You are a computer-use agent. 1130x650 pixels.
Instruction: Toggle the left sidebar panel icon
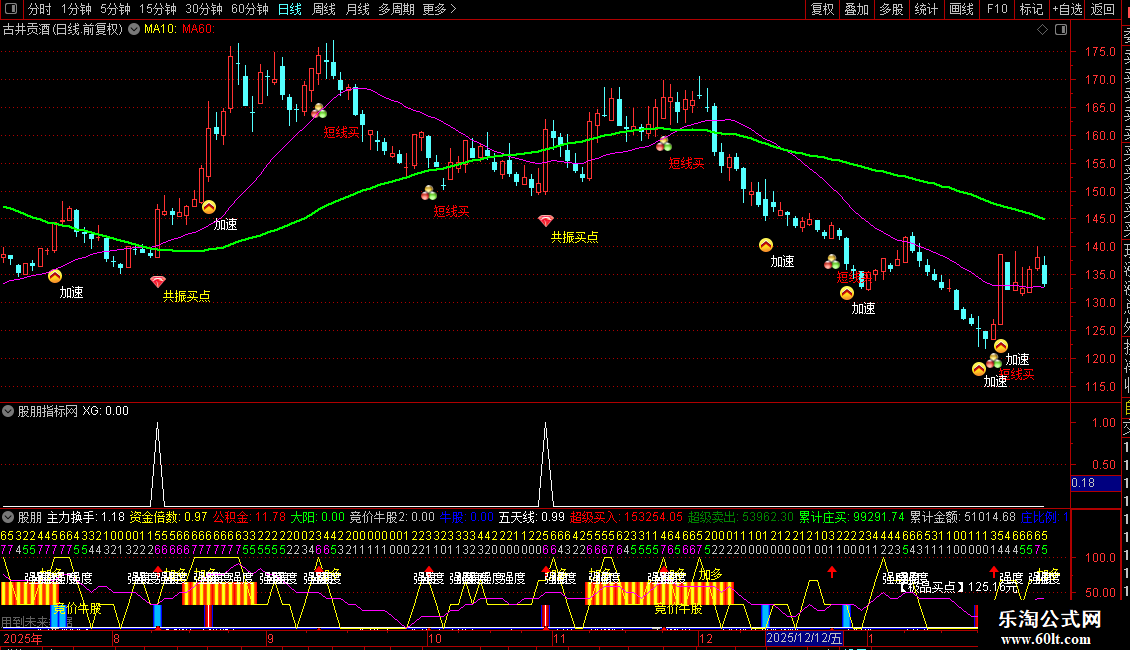(11, 9)
